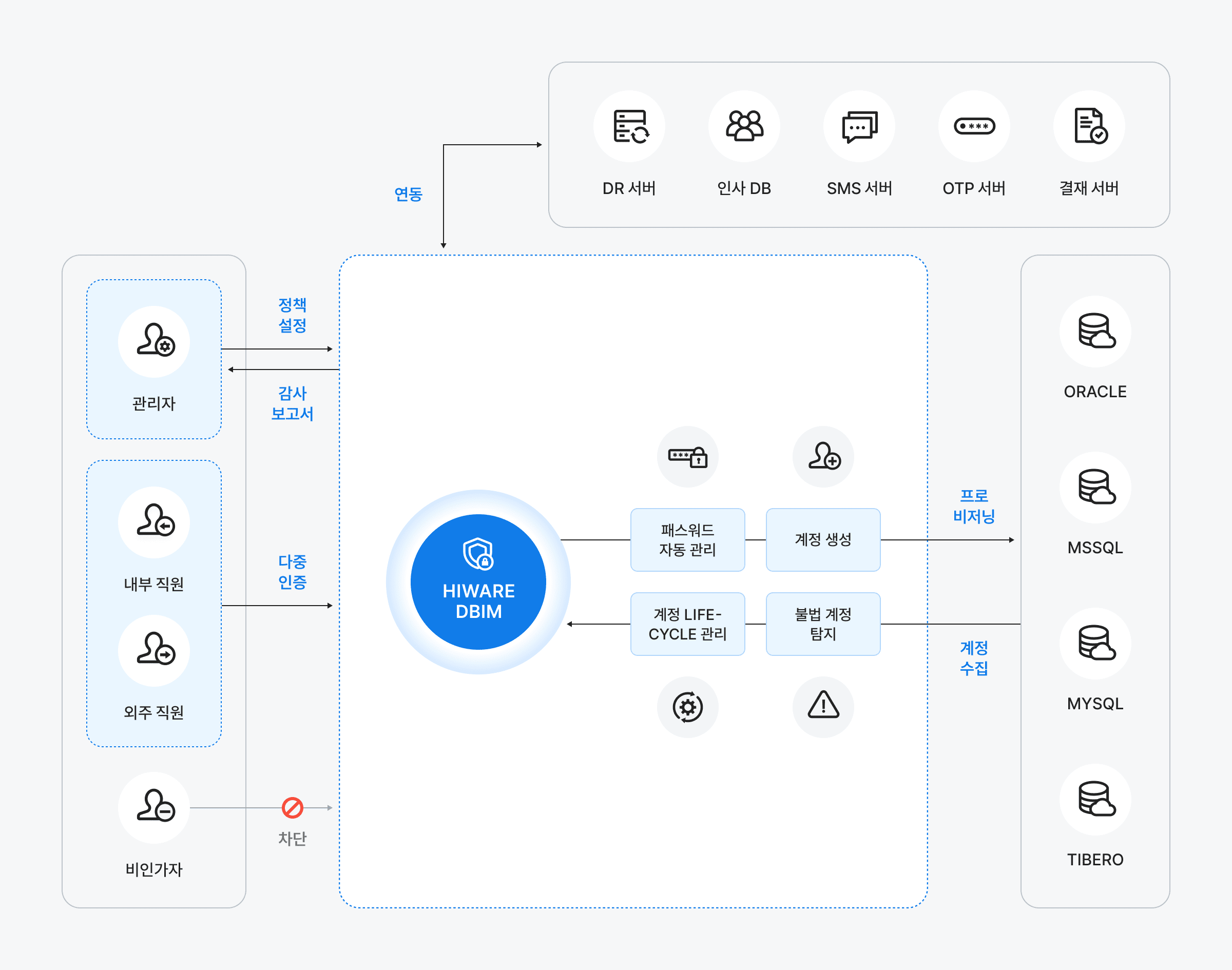Click the 계정 생성 box
The width and height of the screenshot is (1232, 970).
click(x=823, y=539)
